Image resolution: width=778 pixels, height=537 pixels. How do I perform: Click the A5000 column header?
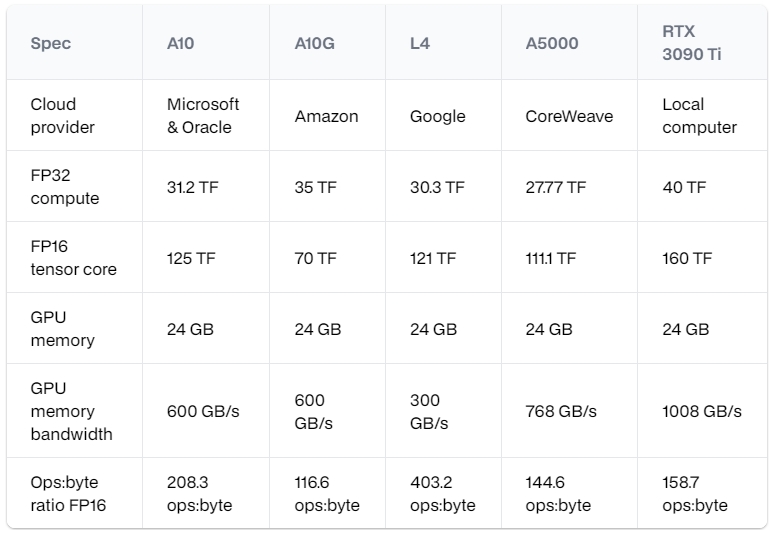(552, 44)
